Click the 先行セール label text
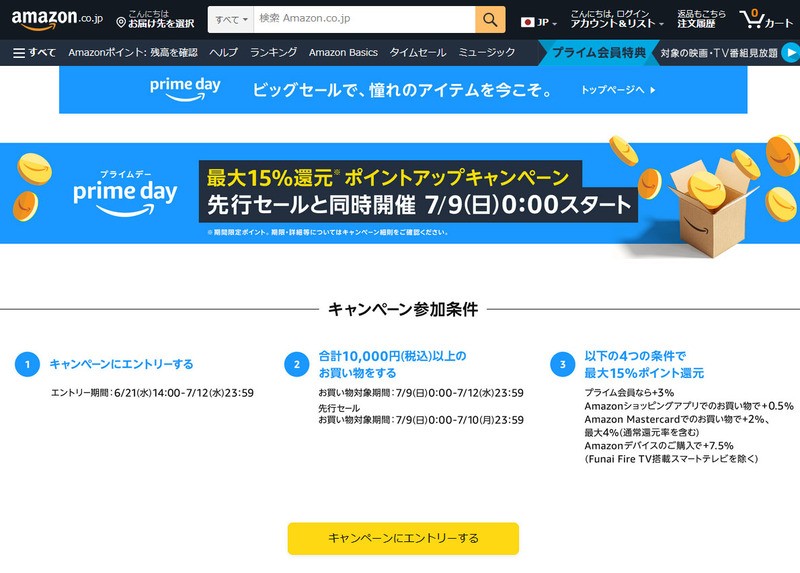Screen dimensions: 800x573 coord(339,408)
